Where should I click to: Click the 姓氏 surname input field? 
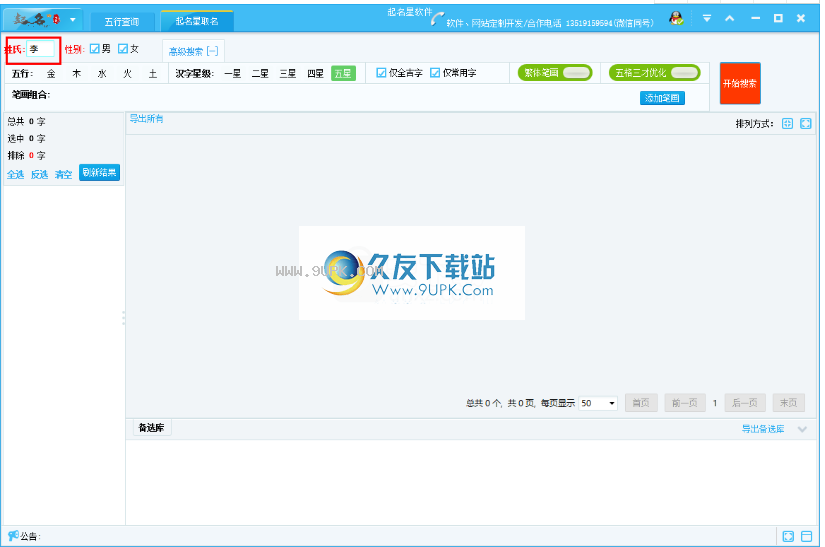click(x=41, y=49)
